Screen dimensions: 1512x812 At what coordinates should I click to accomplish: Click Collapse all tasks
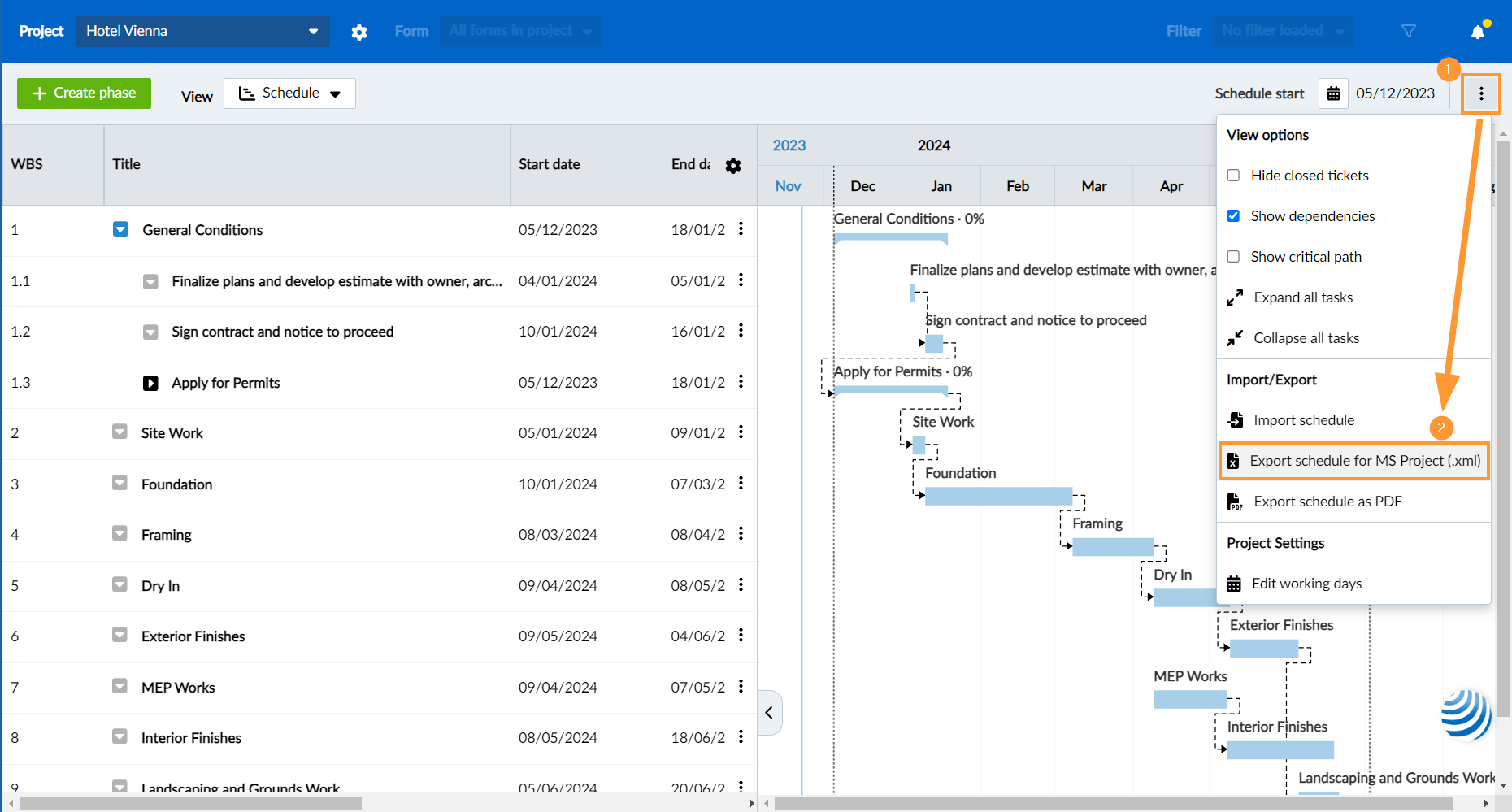(1306, 337)
